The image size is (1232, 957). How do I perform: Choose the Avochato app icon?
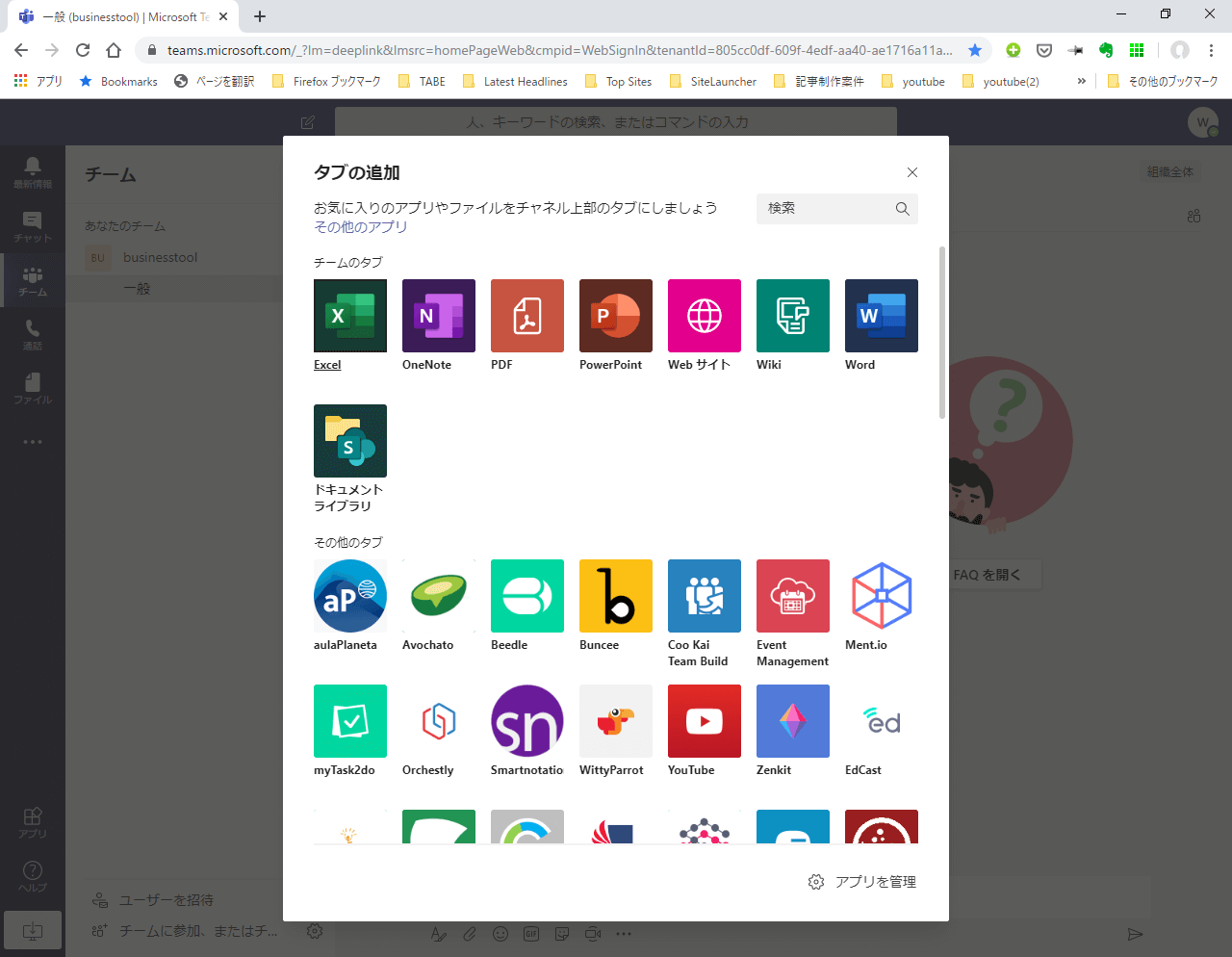[439, 596]
